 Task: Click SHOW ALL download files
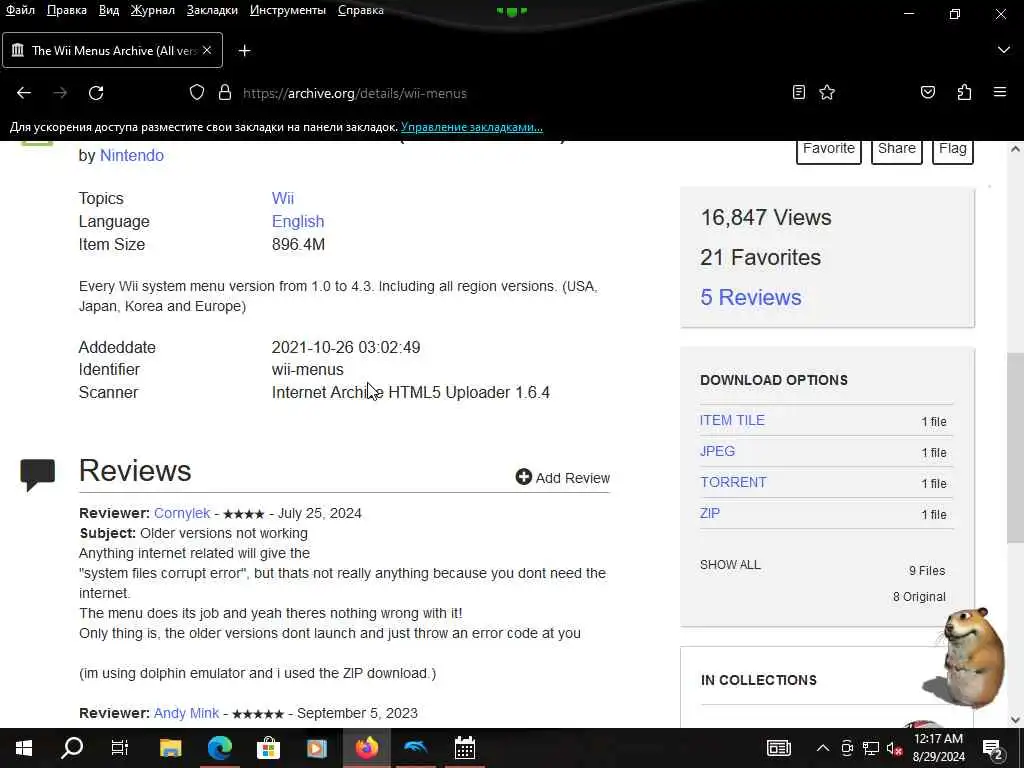point(730,565)
